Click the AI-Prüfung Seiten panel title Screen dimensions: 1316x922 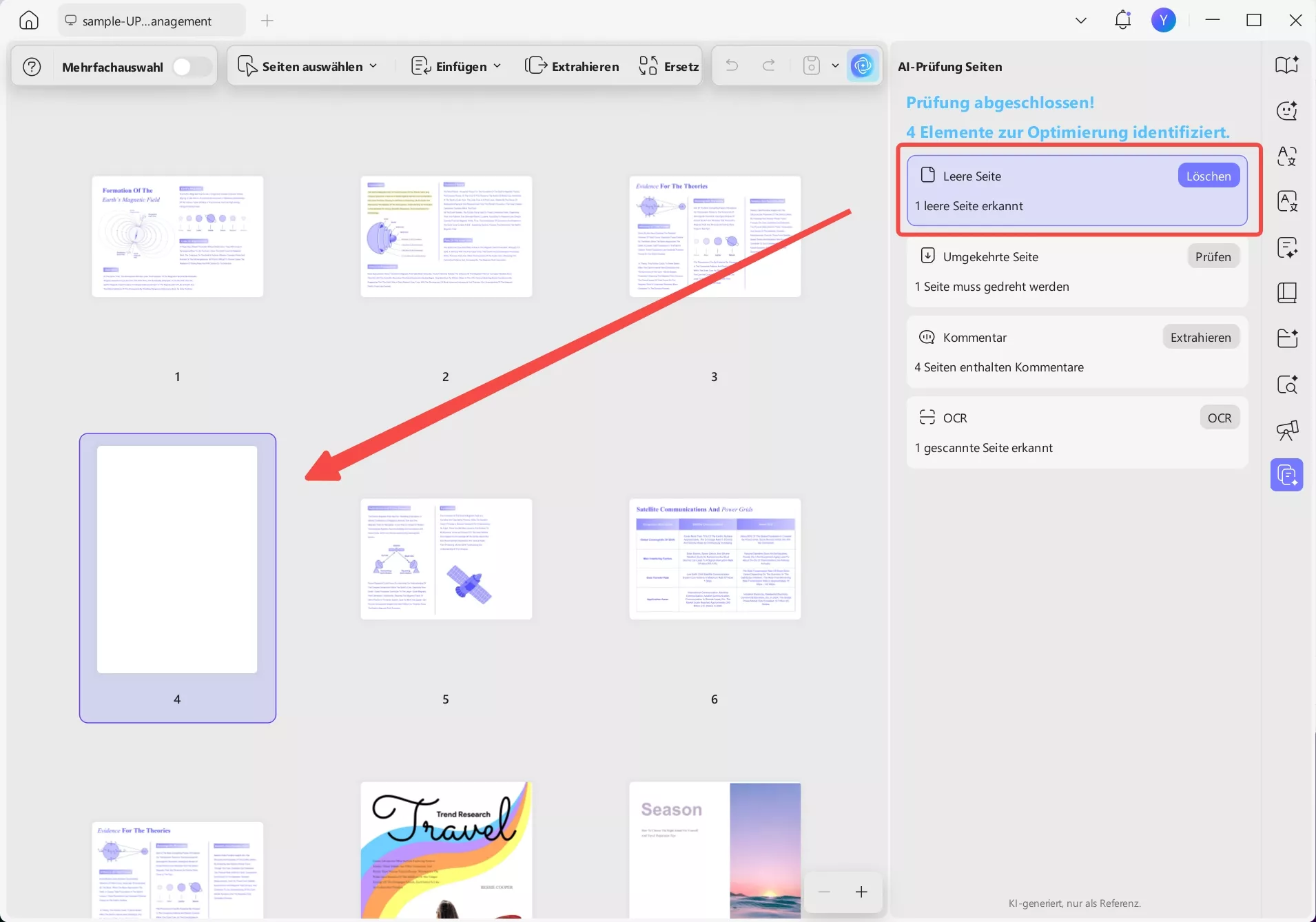coord(950,67)
